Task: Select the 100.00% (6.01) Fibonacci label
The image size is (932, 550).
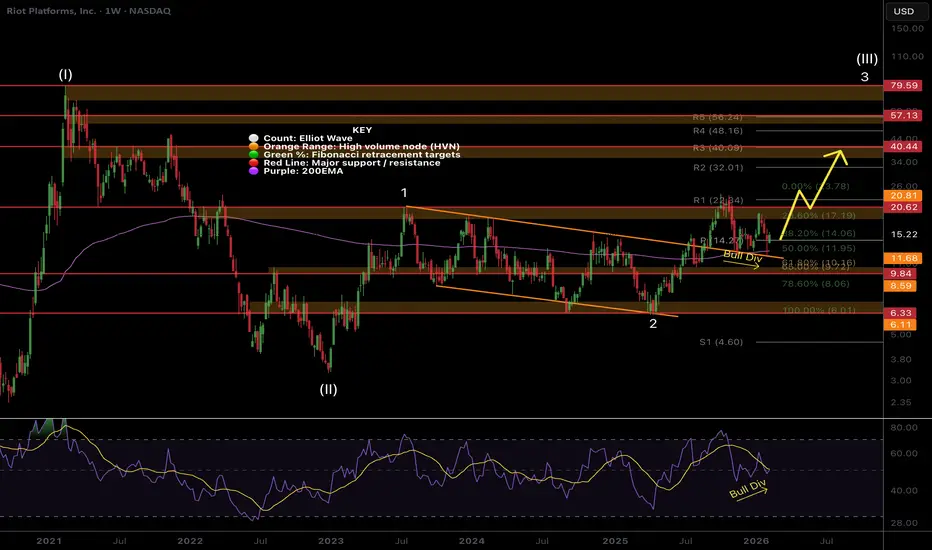Action: click(818, 310)
